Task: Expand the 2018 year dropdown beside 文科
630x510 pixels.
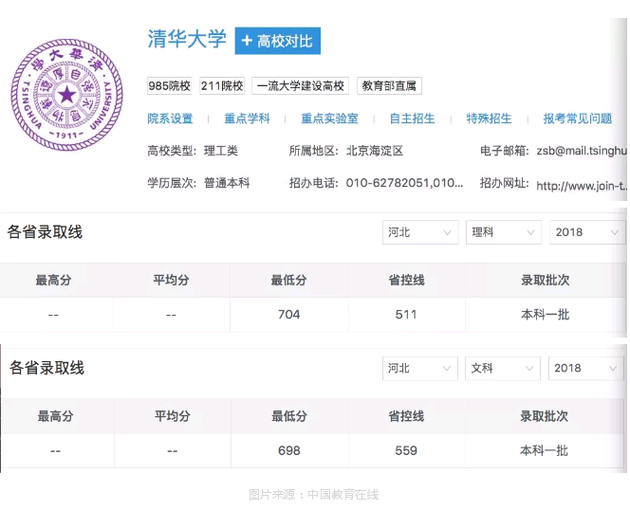Action: [586, 368]
